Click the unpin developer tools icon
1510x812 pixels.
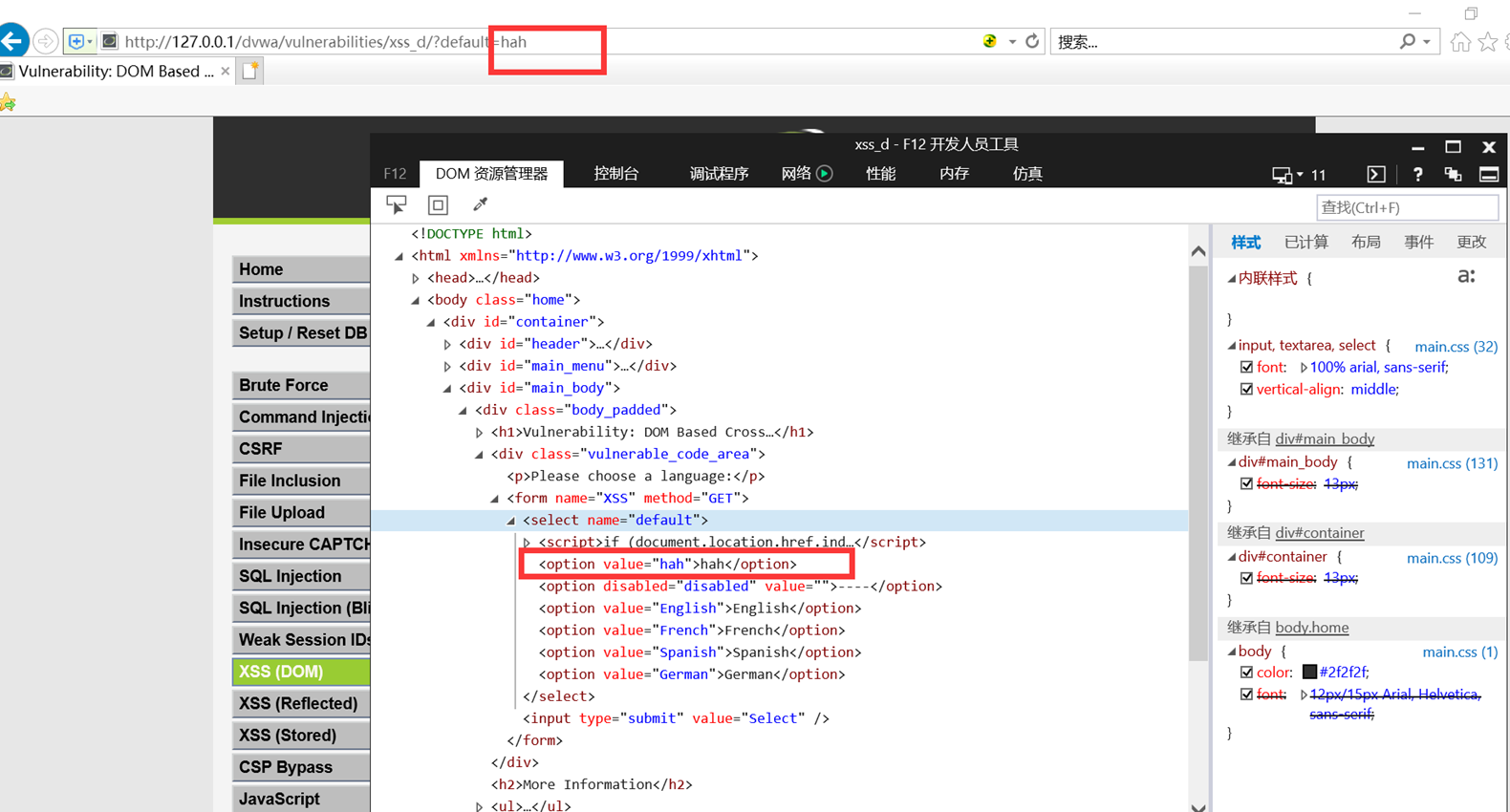1453,174
